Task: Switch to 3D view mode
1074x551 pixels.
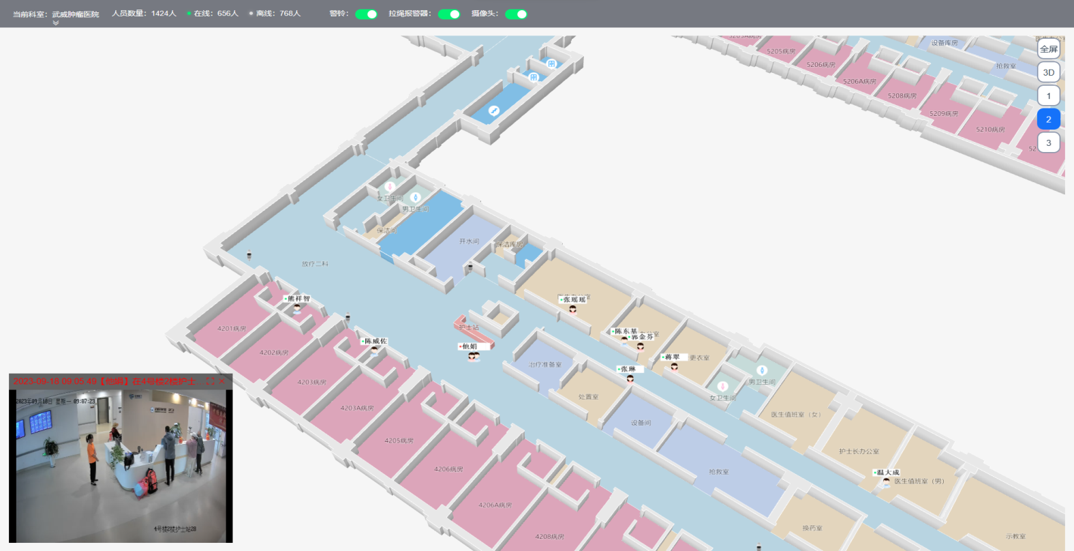Action: tap(1048, 72)
